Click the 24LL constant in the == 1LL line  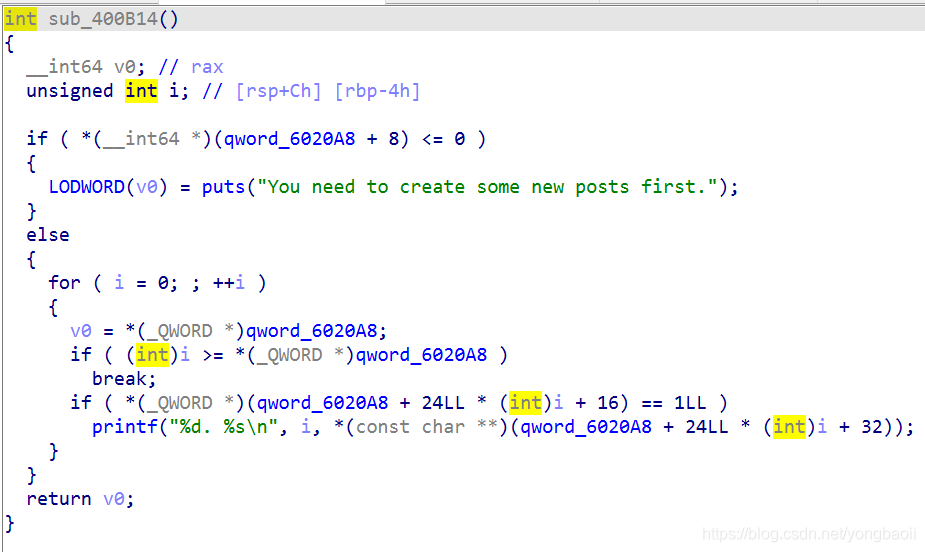(x=443, y=403)
